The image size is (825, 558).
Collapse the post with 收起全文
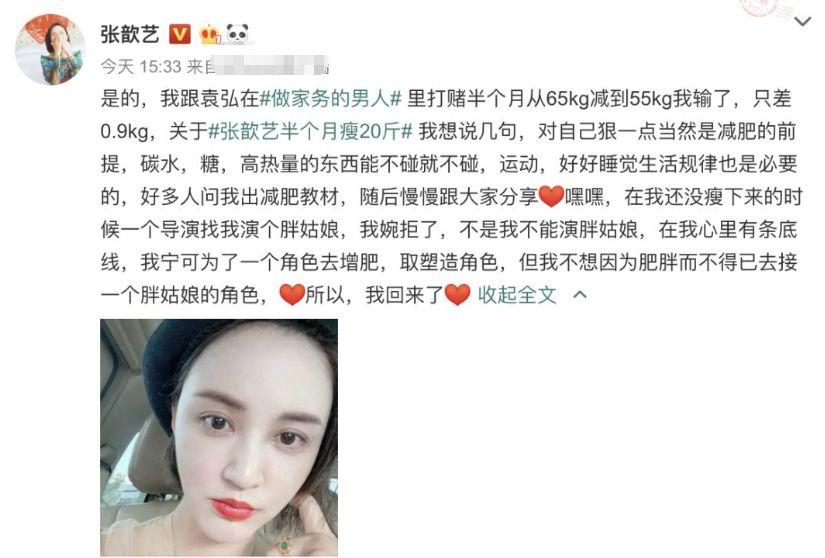pos(517,295)
